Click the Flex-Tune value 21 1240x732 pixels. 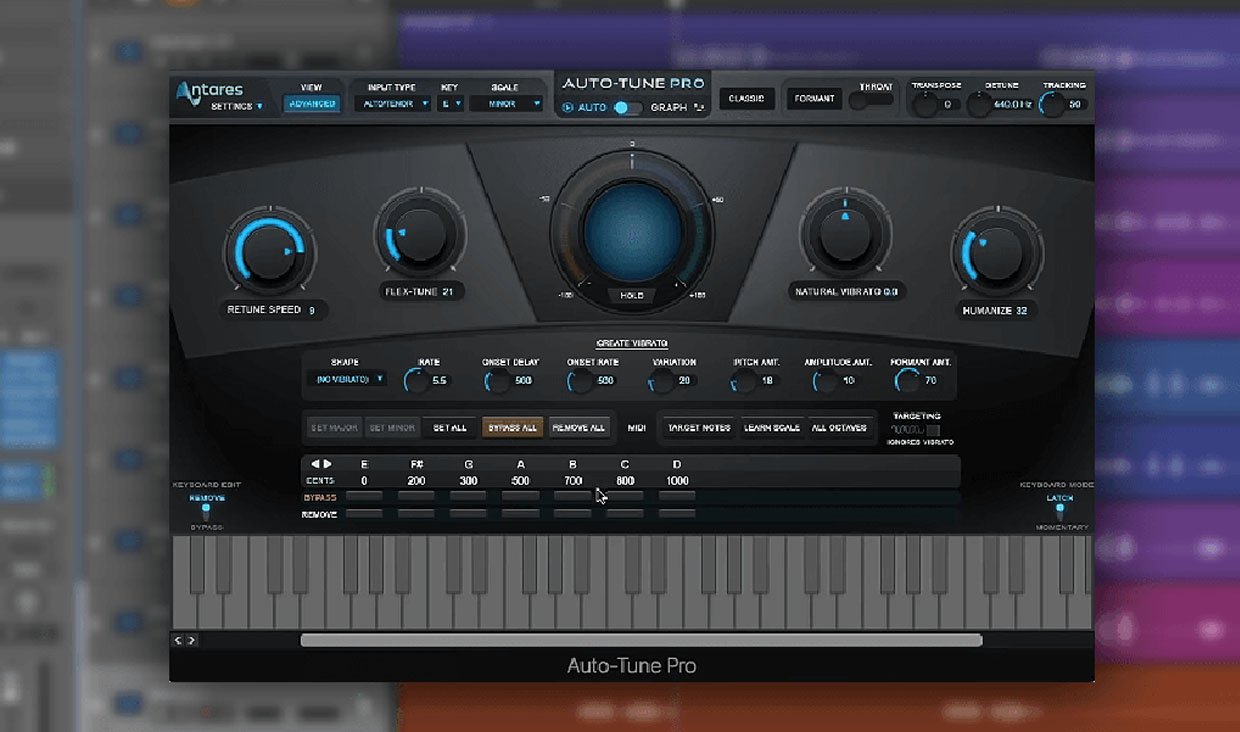point(447,292)
